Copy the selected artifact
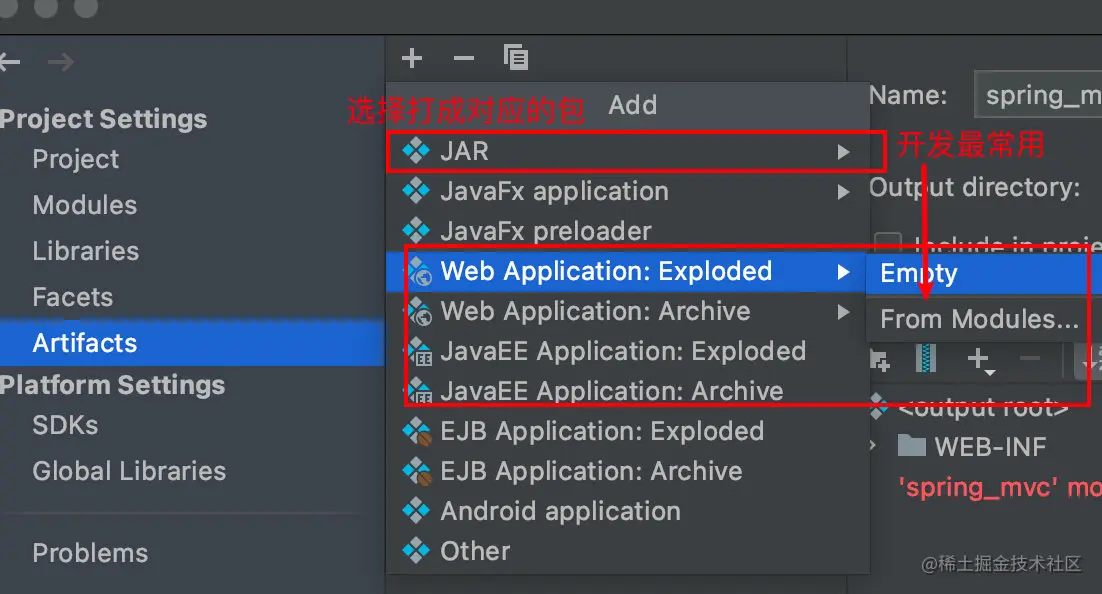This screenshot has width=1102, height=594. tap(516, 58)
